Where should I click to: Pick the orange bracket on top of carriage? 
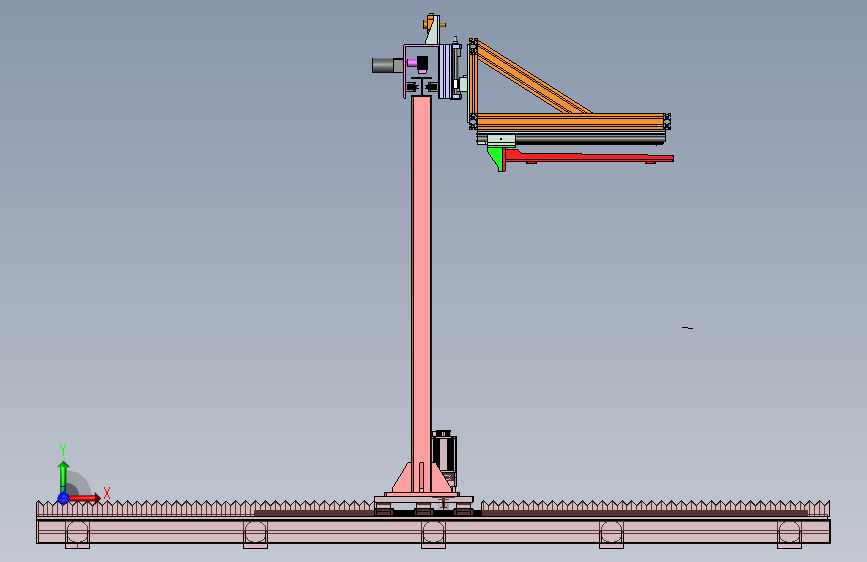click(x=433, y=23)
